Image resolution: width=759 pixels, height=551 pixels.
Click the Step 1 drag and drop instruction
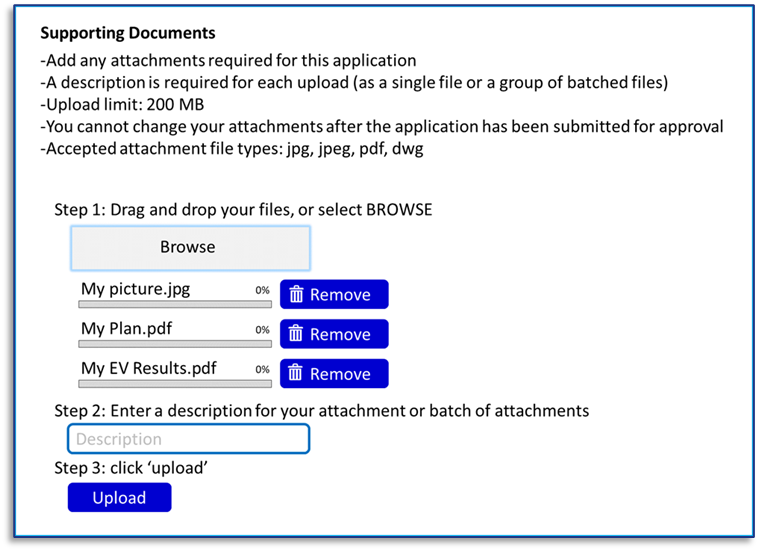(243, 210)
